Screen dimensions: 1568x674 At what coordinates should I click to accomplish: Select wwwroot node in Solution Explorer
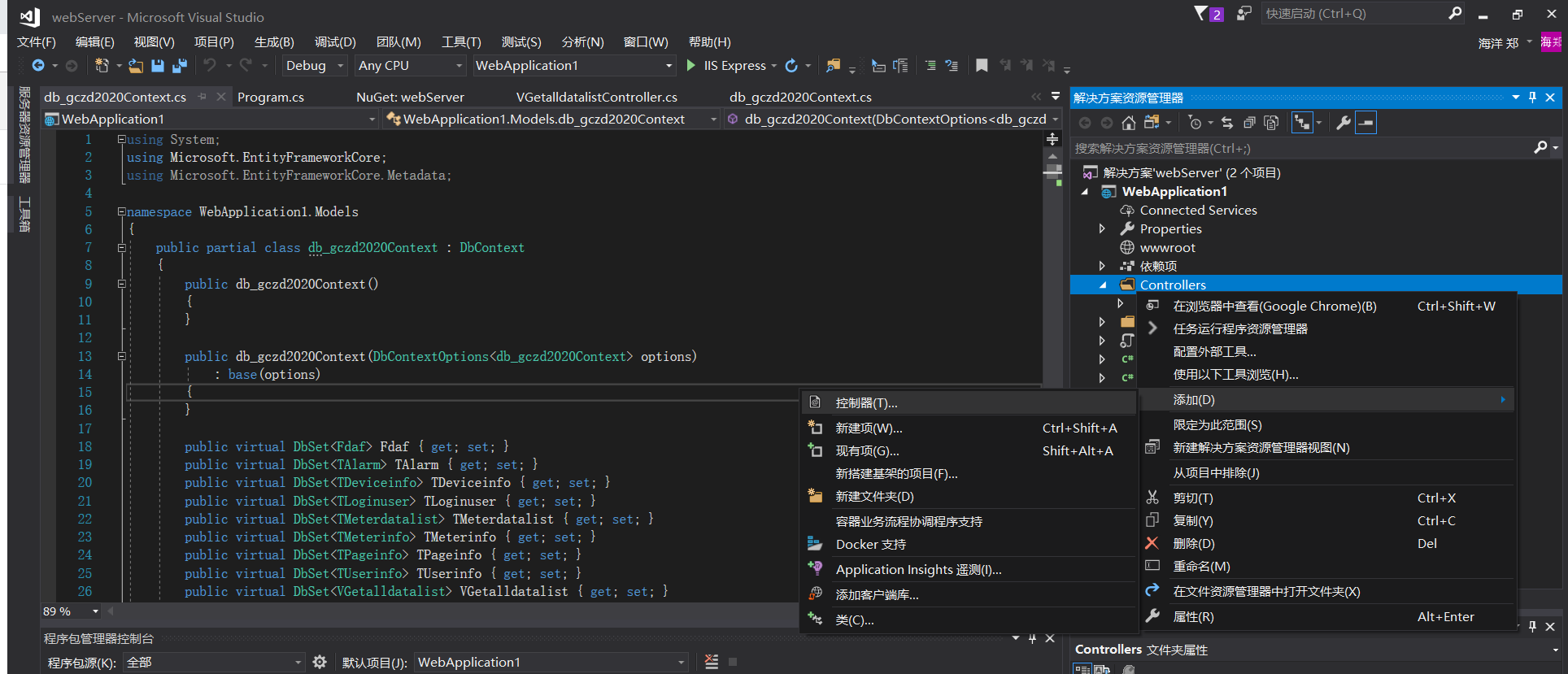point(1167,248)
